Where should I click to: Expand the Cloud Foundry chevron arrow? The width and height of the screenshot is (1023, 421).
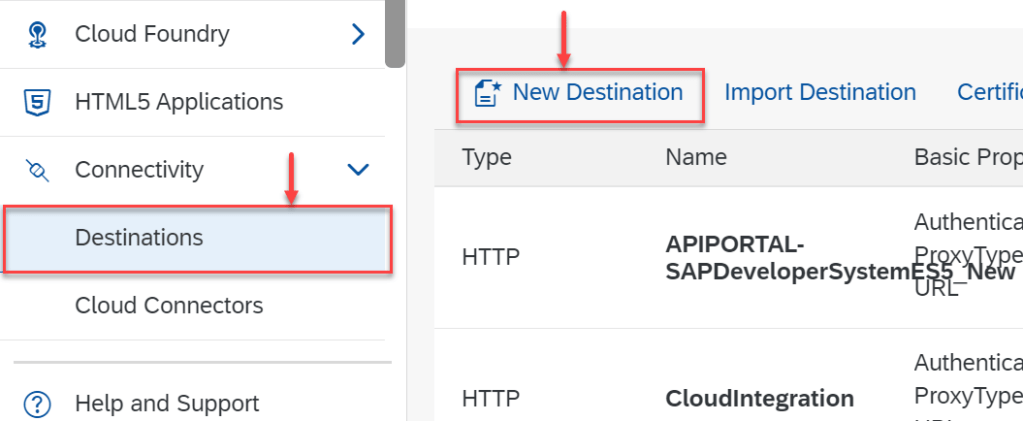359,34
